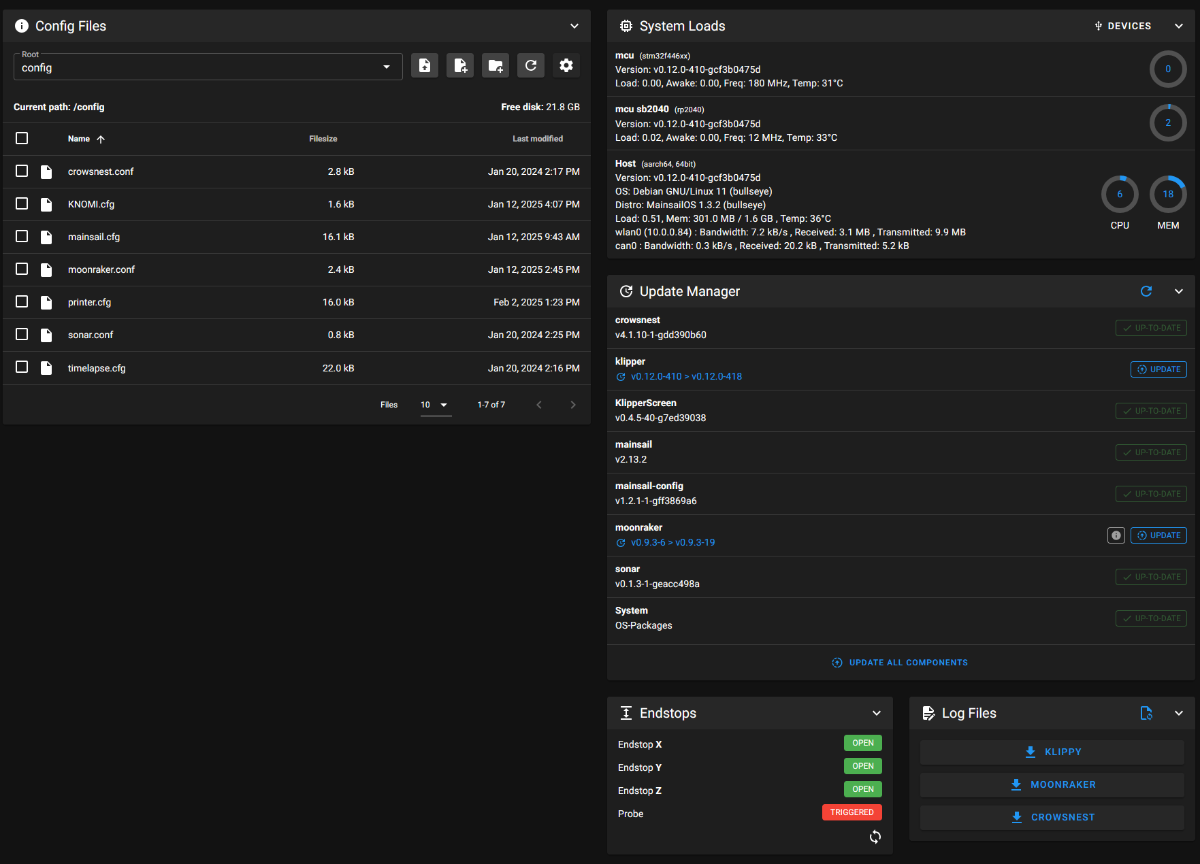The height and width of the screenshot is (864, 1200).
Task: Click the chip icon beside System Loads title
Action: coord(626,26)
